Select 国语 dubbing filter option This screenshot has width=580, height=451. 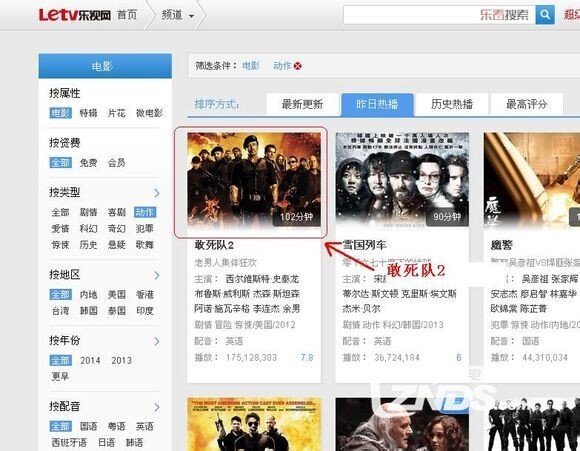(88, 426)
